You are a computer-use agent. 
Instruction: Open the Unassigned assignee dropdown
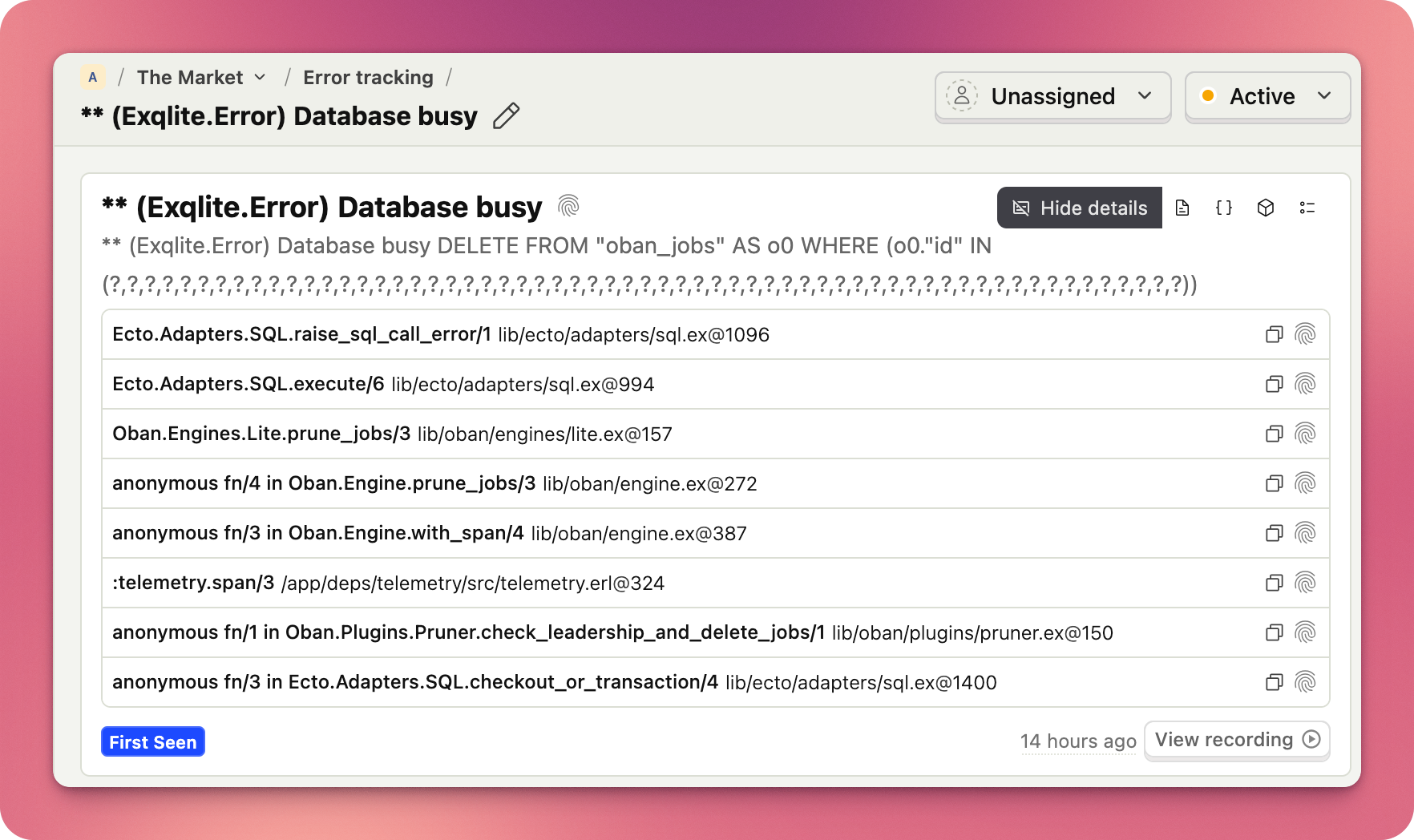[1052, 96]
